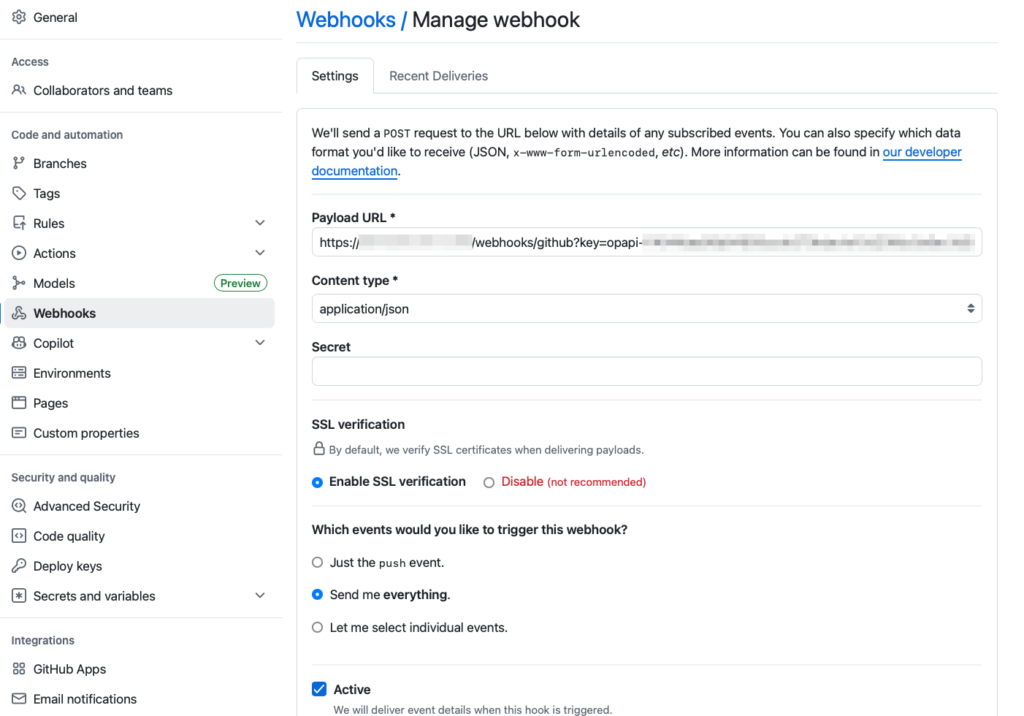
Task: Choose 'Just the push event' option
Action: point(318,563)
